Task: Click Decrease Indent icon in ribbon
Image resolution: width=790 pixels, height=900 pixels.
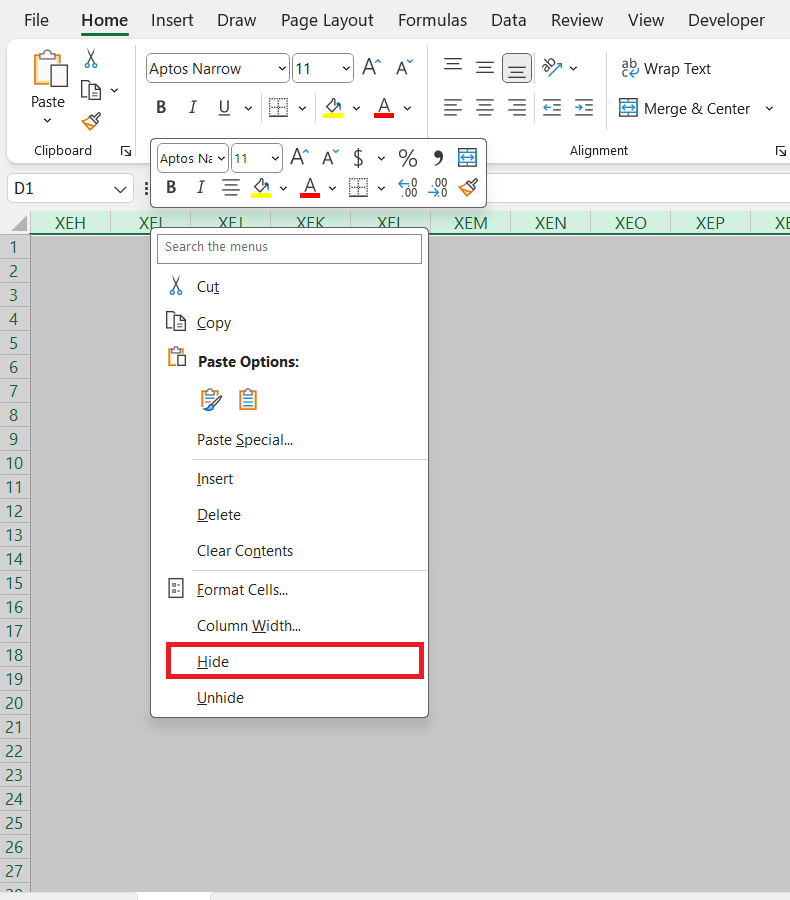Action: [552, 107]
